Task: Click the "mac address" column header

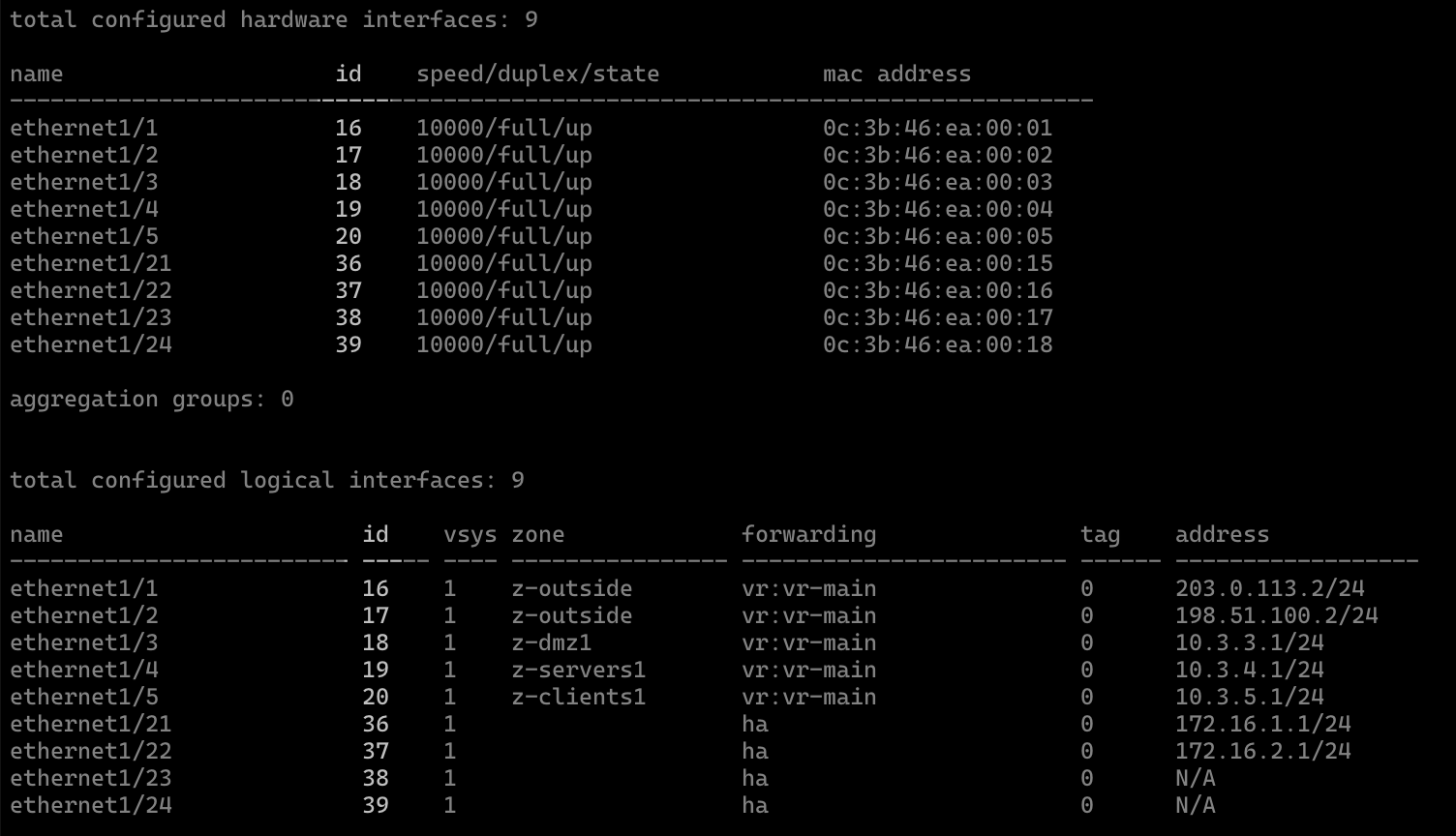Action: click(x=896, y=74)
